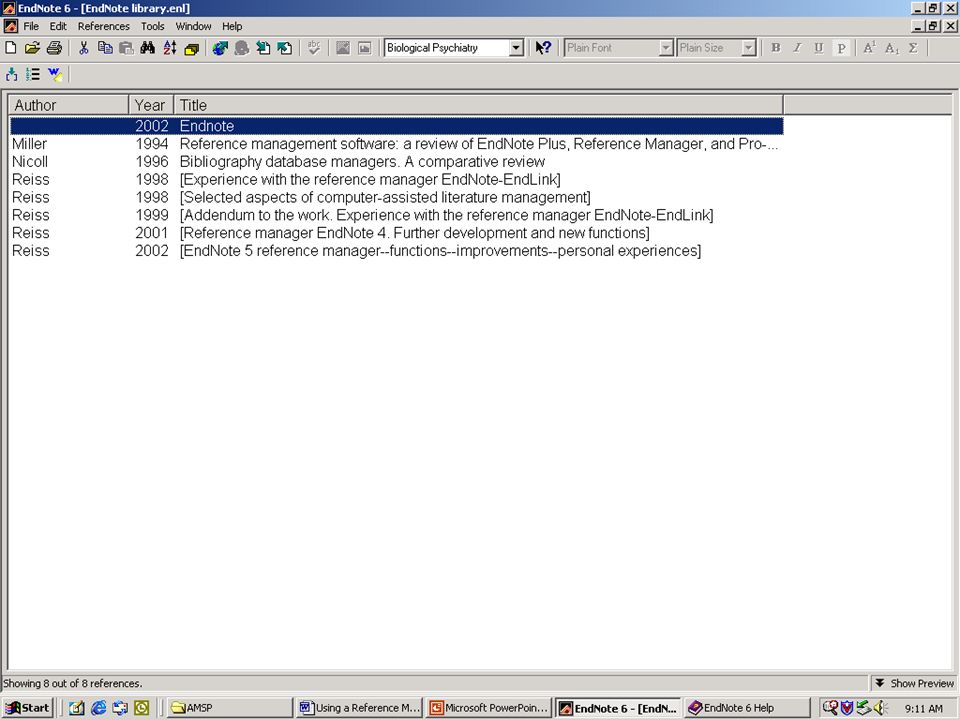The width and height of the screenshot is (960, 720).
Task: Click the Open library folder icon
Action: 32,48
